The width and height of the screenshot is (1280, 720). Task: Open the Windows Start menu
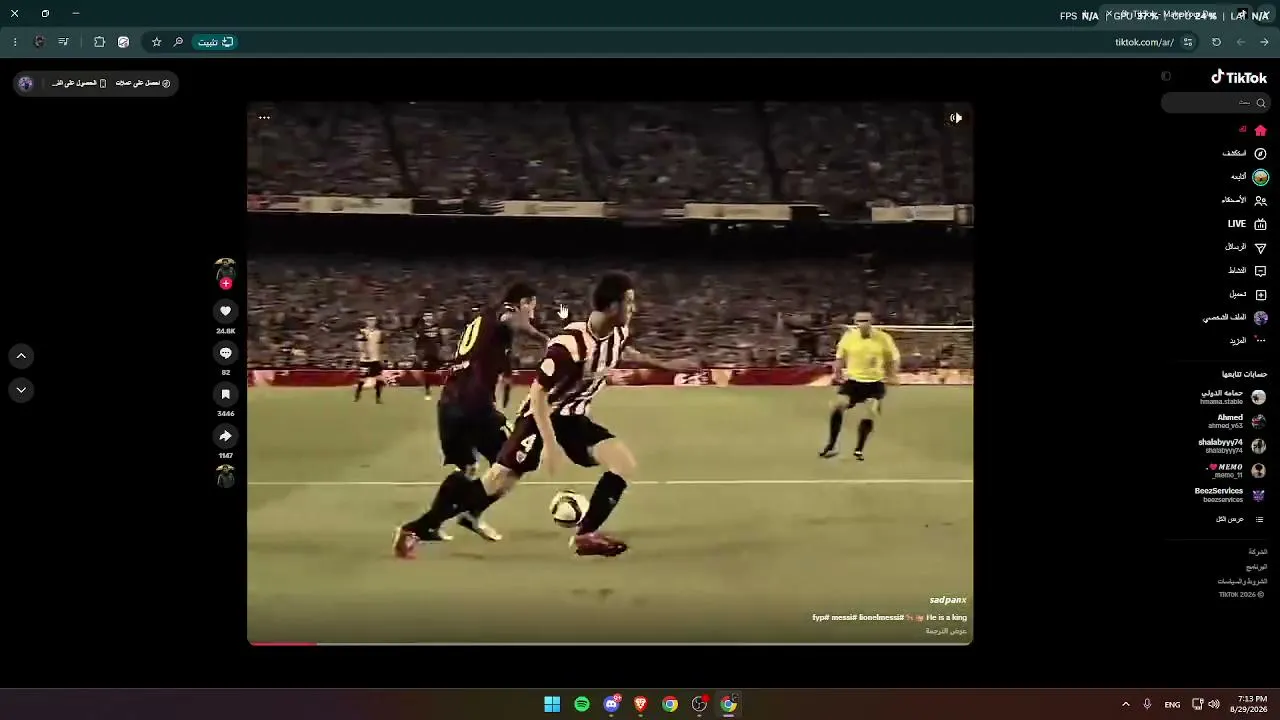(x=552, y=704)
